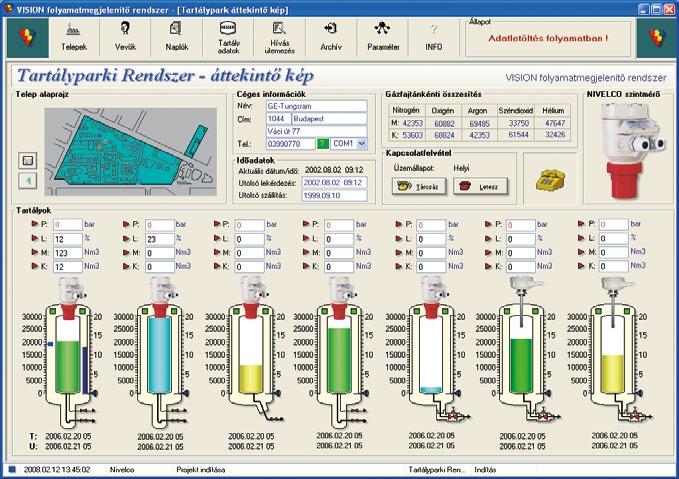679x479 pixels.
Task: Click the blue square status bar icon
Action: 12,469
